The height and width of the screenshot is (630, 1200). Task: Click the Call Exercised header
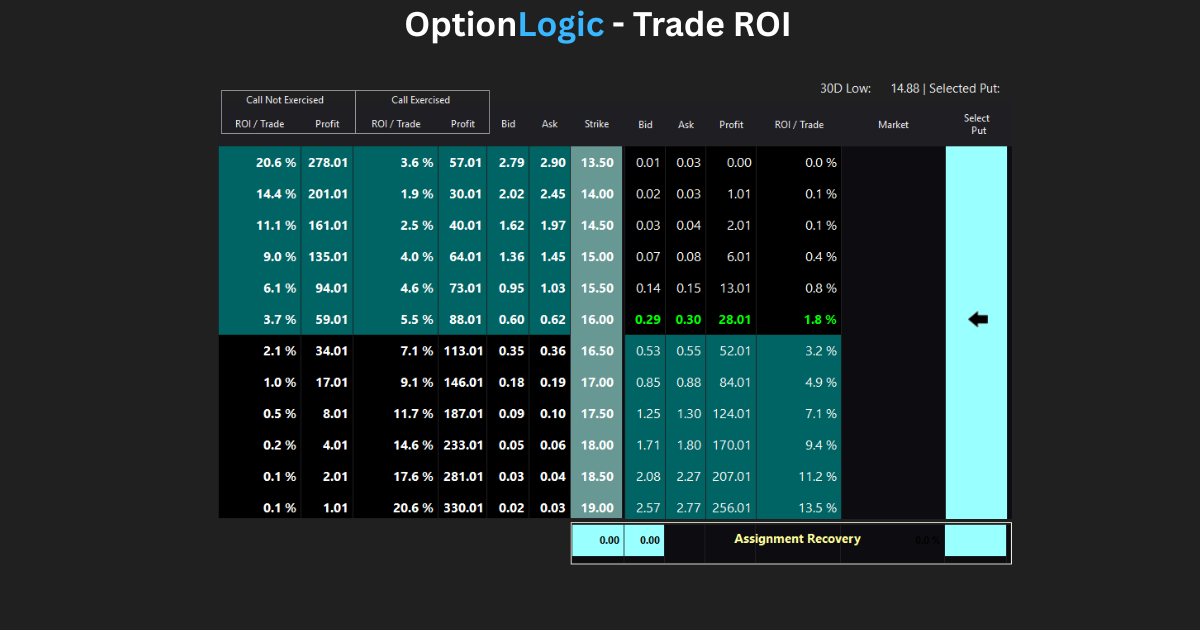(421, 100)
